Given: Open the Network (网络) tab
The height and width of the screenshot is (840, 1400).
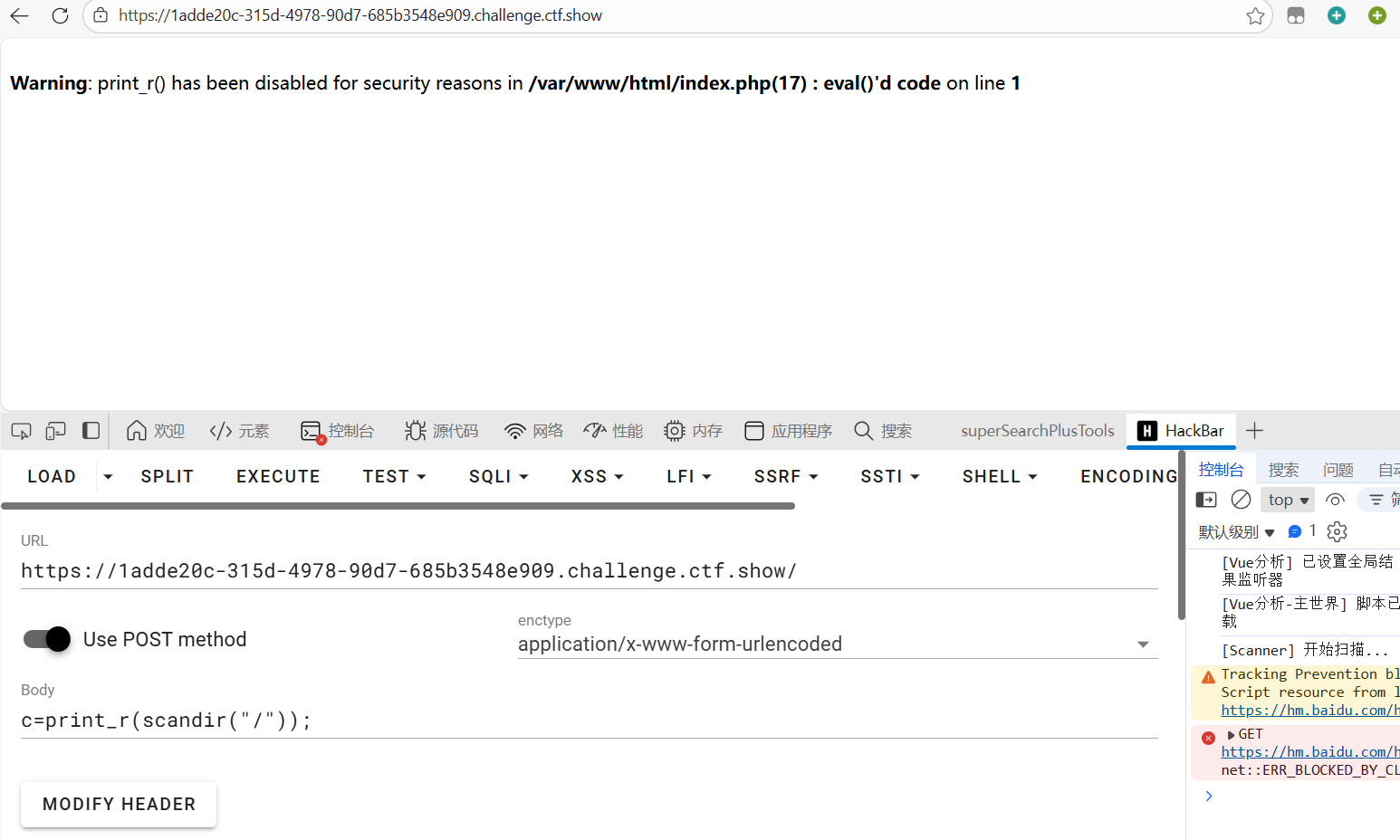Looking at the screenshot, I should [534, 431].
